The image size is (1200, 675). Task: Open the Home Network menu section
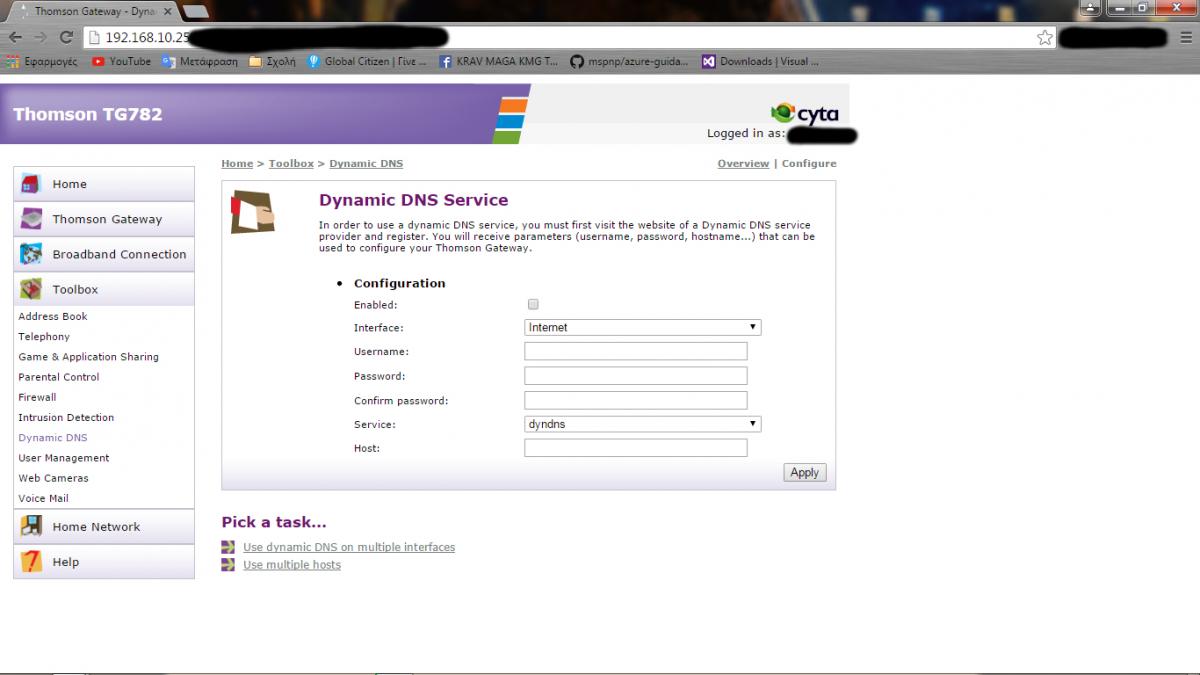pyautogui.click(x=104, y=527)
